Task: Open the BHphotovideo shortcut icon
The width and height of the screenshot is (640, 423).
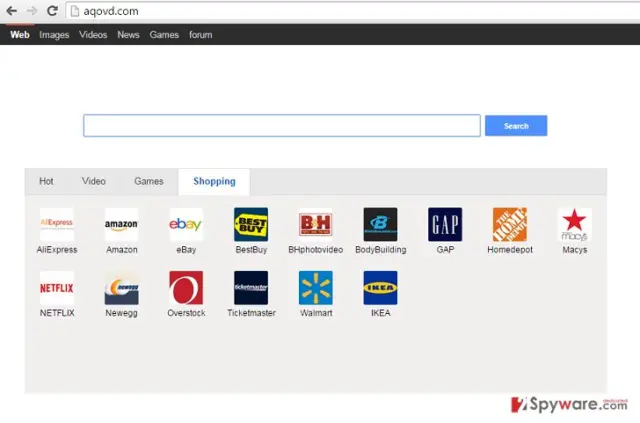Action: [316, 224]
